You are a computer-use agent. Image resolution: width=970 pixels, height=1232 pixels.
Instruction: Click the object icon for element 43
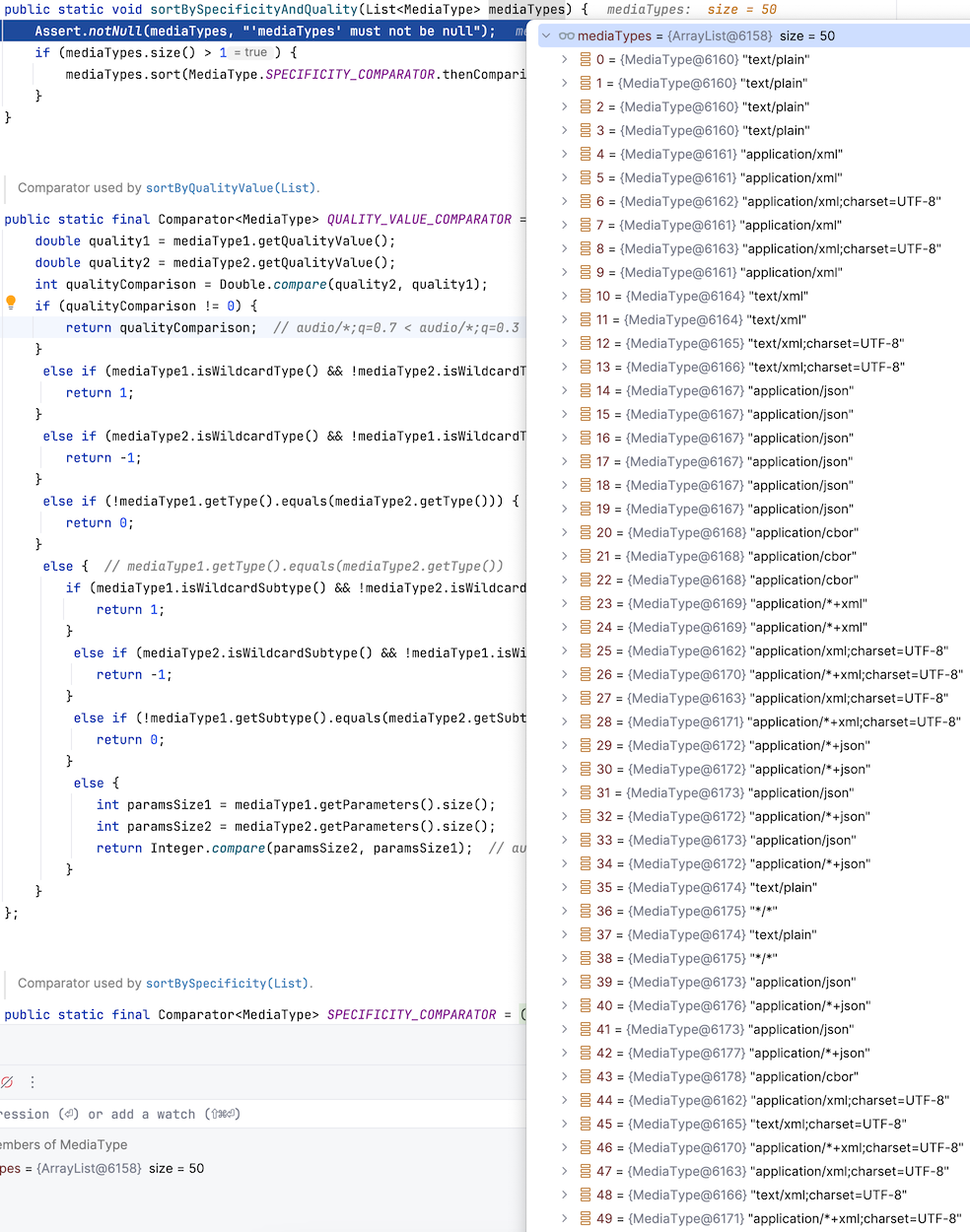(586, 1077)
